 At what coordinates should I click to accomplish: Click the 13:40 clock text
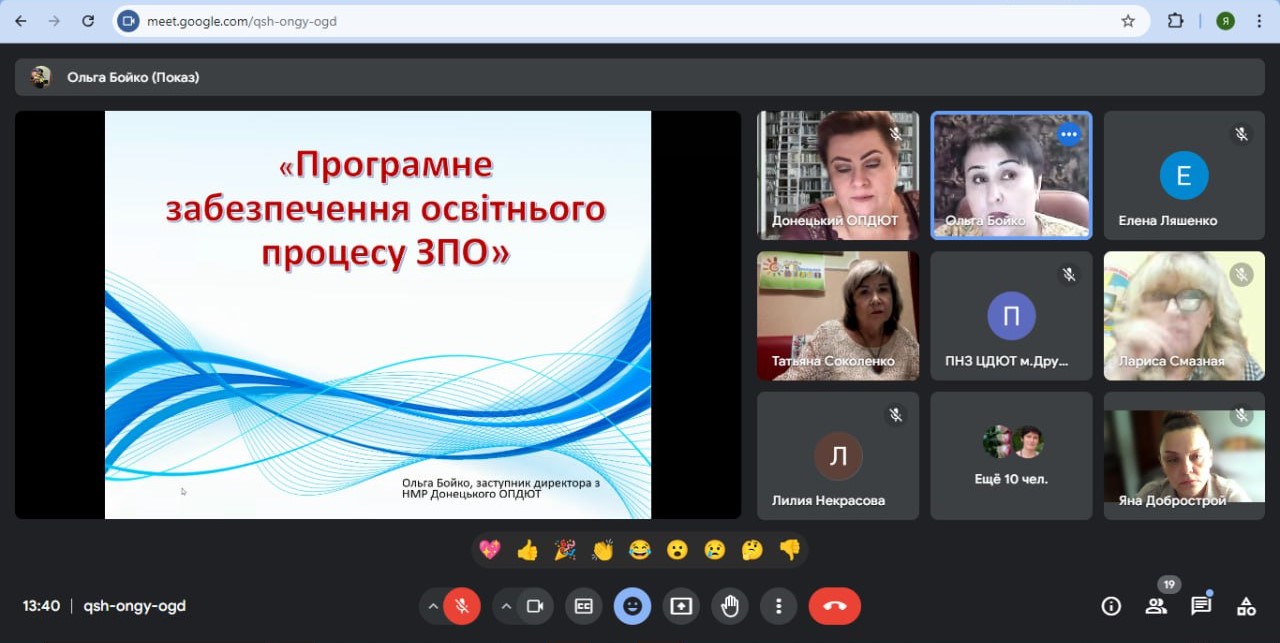(42, 606)
